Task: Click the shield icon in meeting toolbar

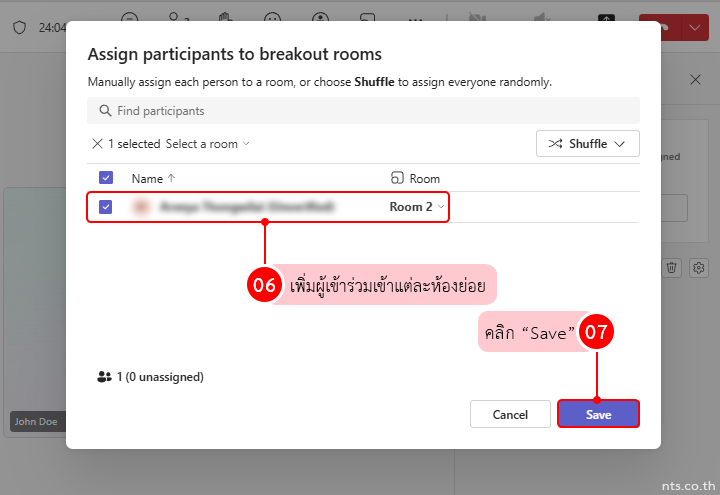Action: click(x=19, y=27)
